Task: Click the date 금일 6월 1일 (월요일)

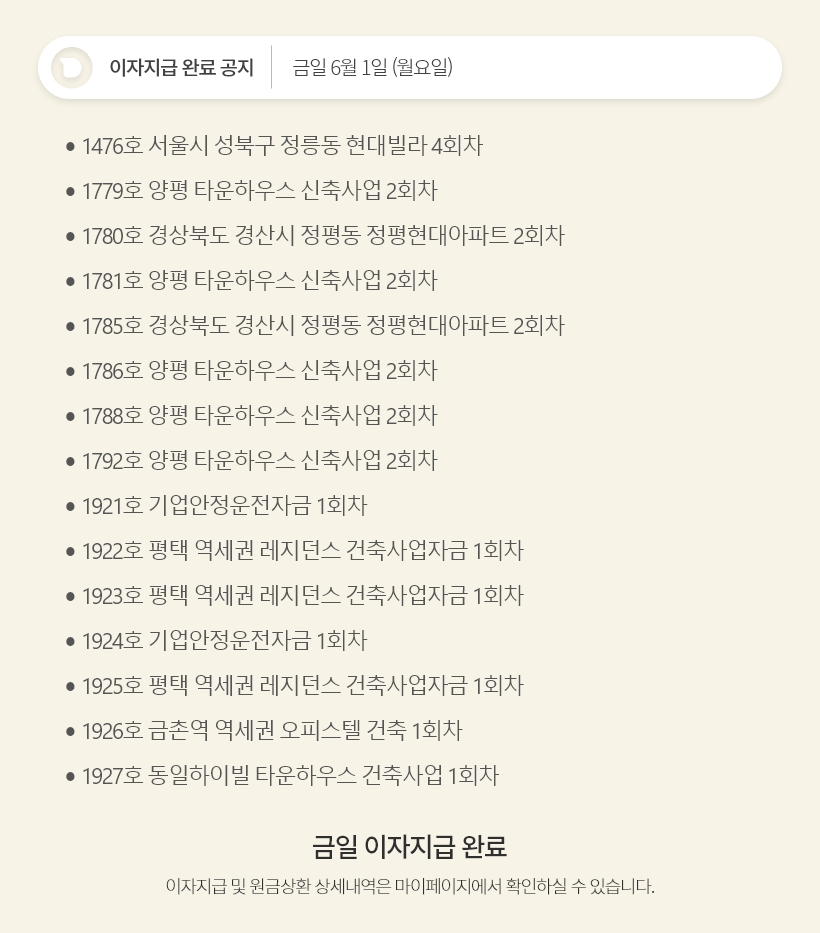Action: coord(372,68)
